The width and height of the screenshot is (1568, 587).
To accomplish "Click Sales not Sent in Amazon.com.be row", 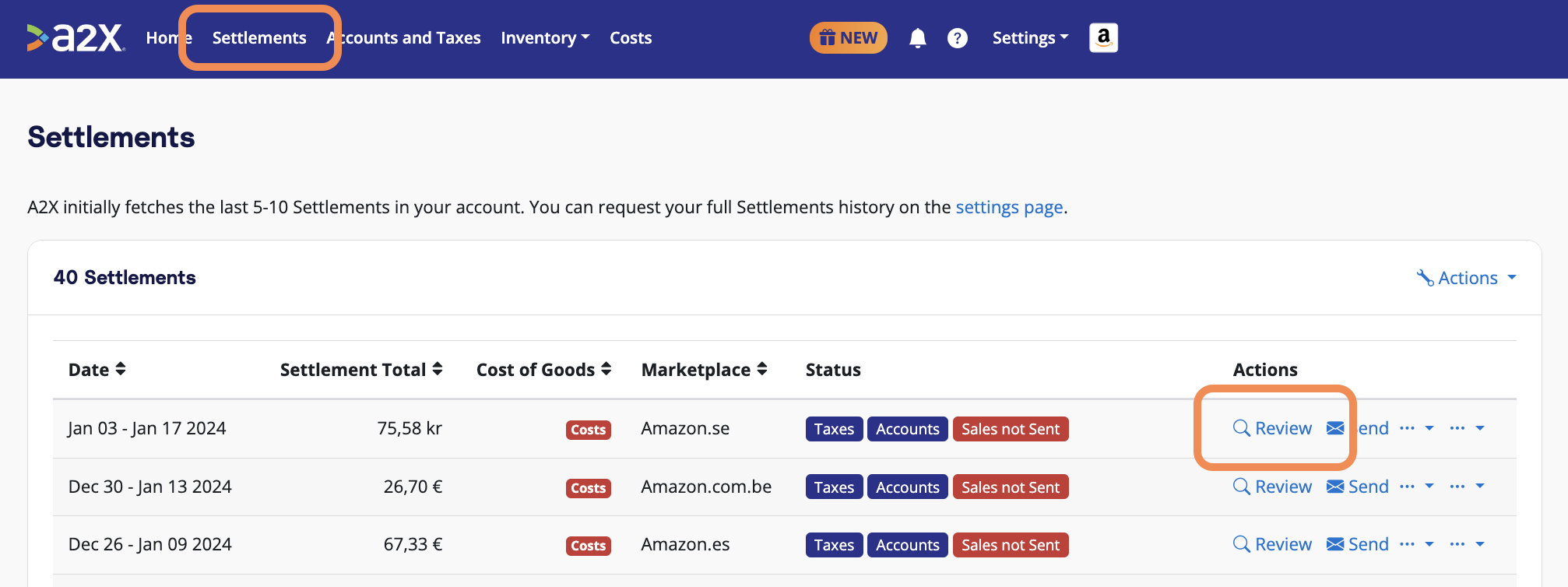I will [1011, 487].
